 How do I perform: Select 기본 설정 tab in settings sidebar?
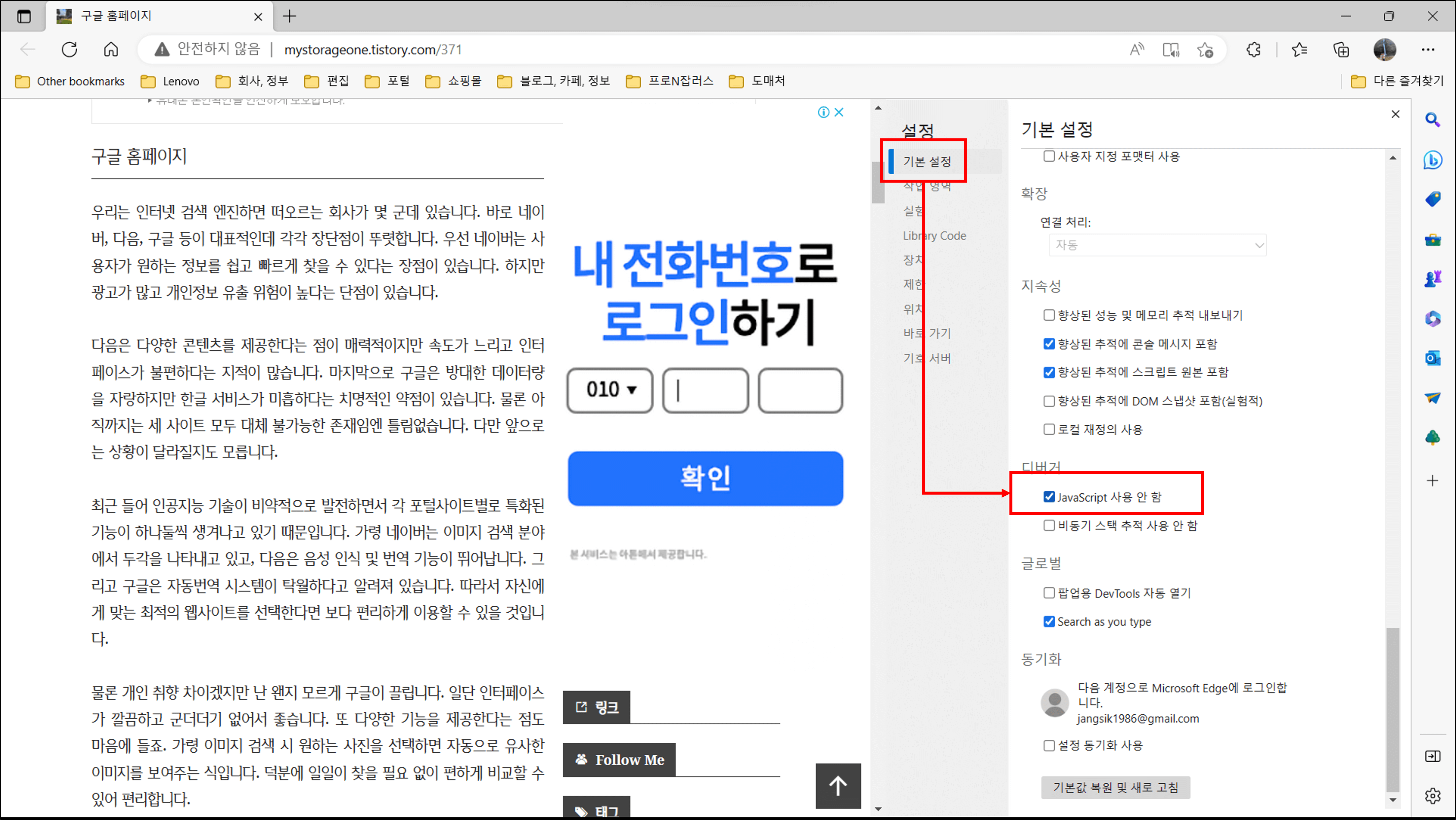pos(927,161)
